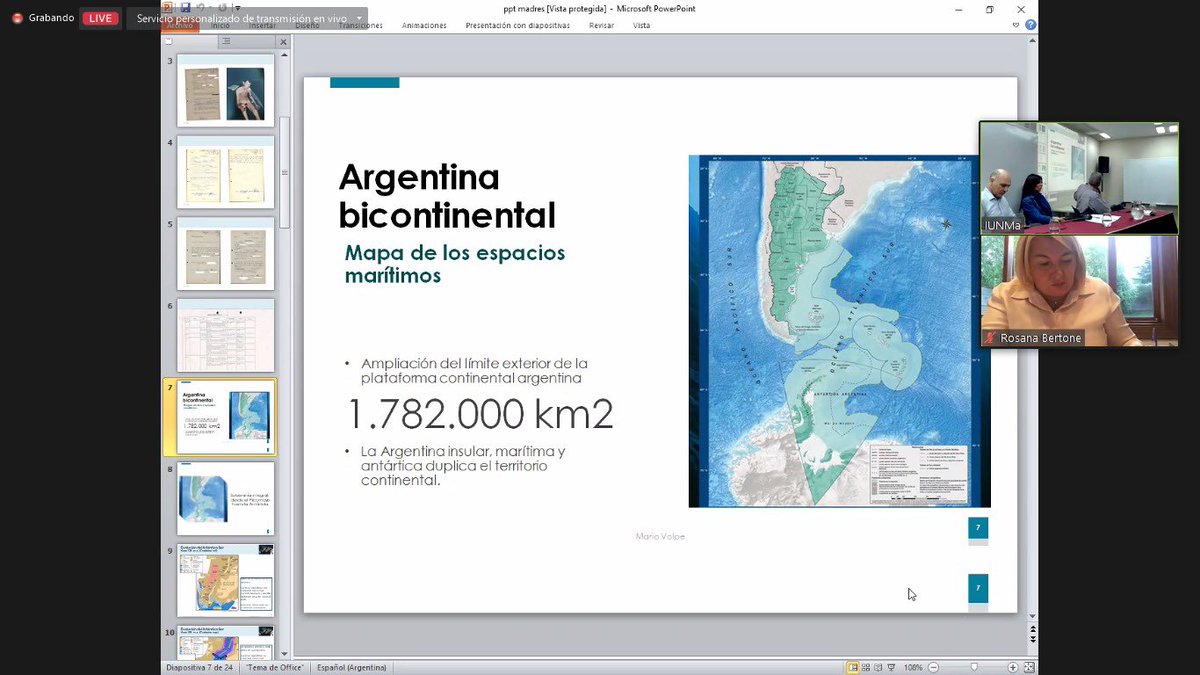Click Diapositiva 7 de 24 status text
1200x675 pixels.
pyautogui.click(x=199, y=667)
